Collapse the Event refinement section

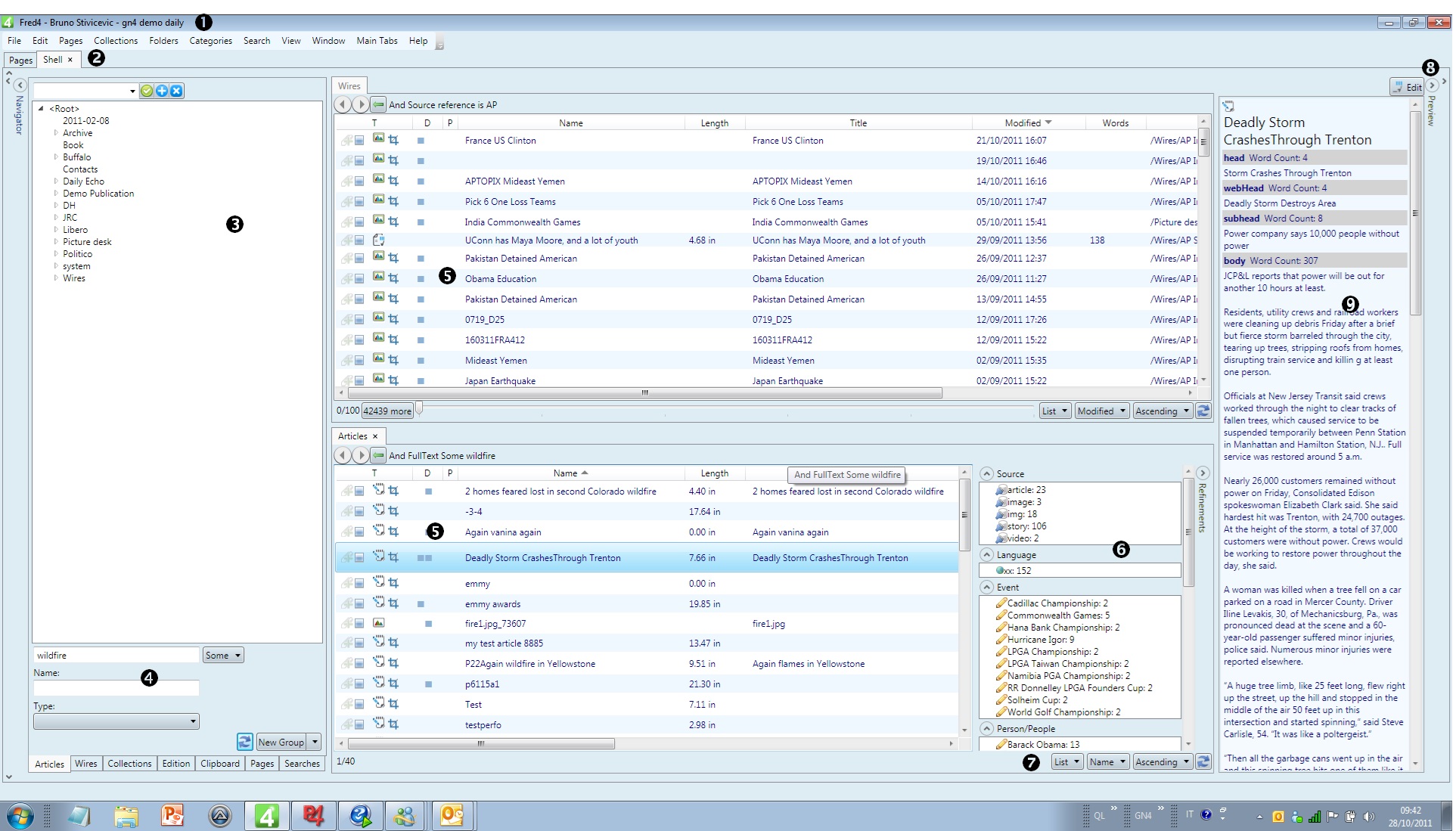pyautogui.click(x=986, y=588)
